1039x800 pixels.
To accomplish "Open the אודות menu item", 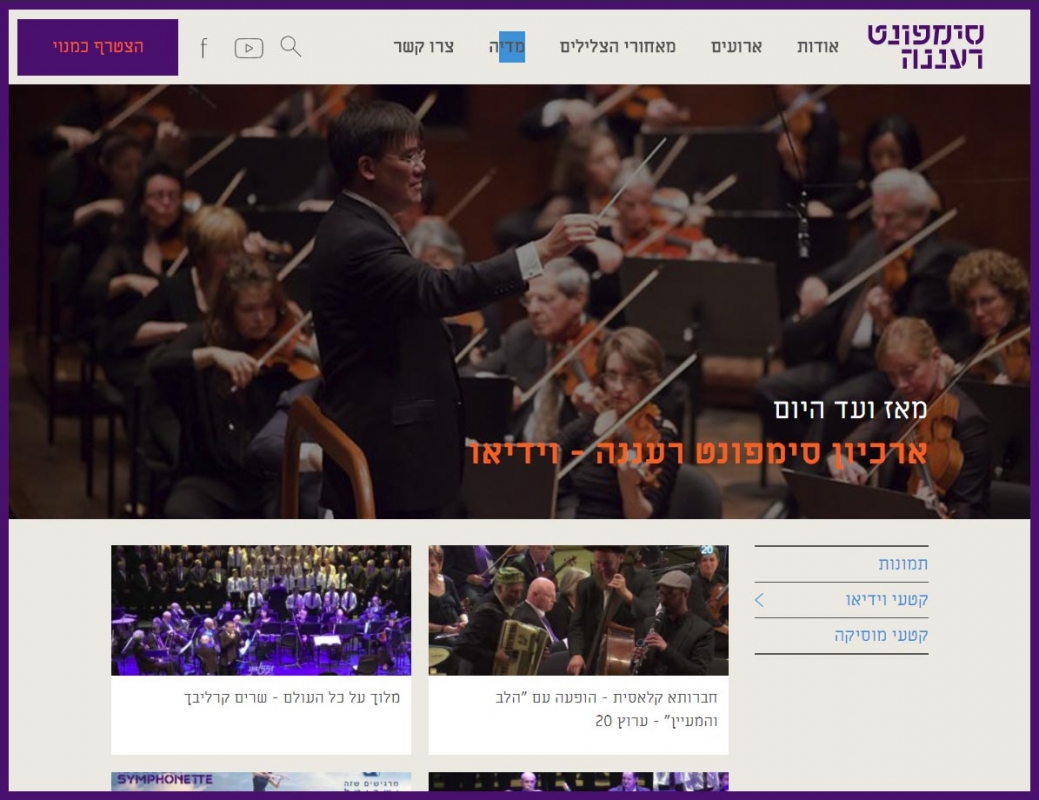I will click(x=818, y=47).
